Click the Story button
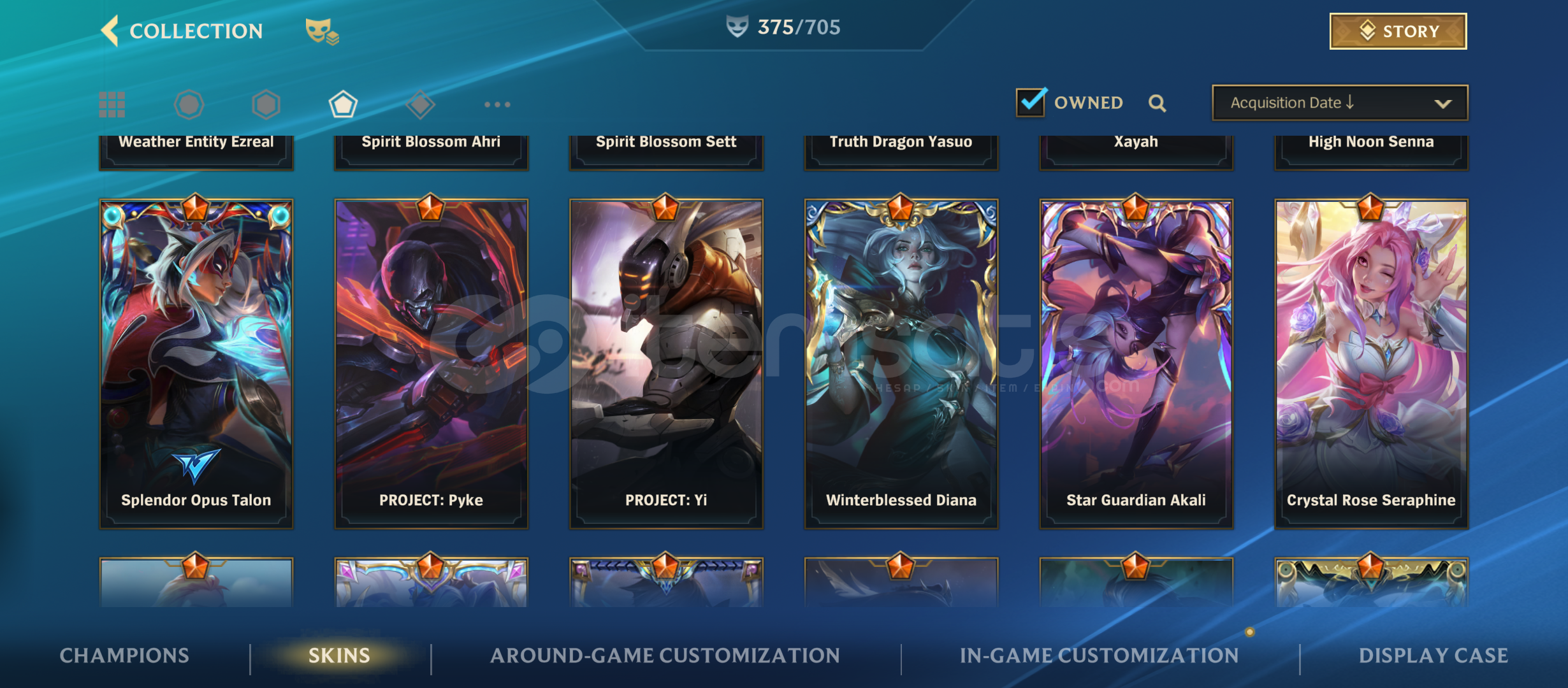Screen dimensions: 1568x688 pos(1398,31)
